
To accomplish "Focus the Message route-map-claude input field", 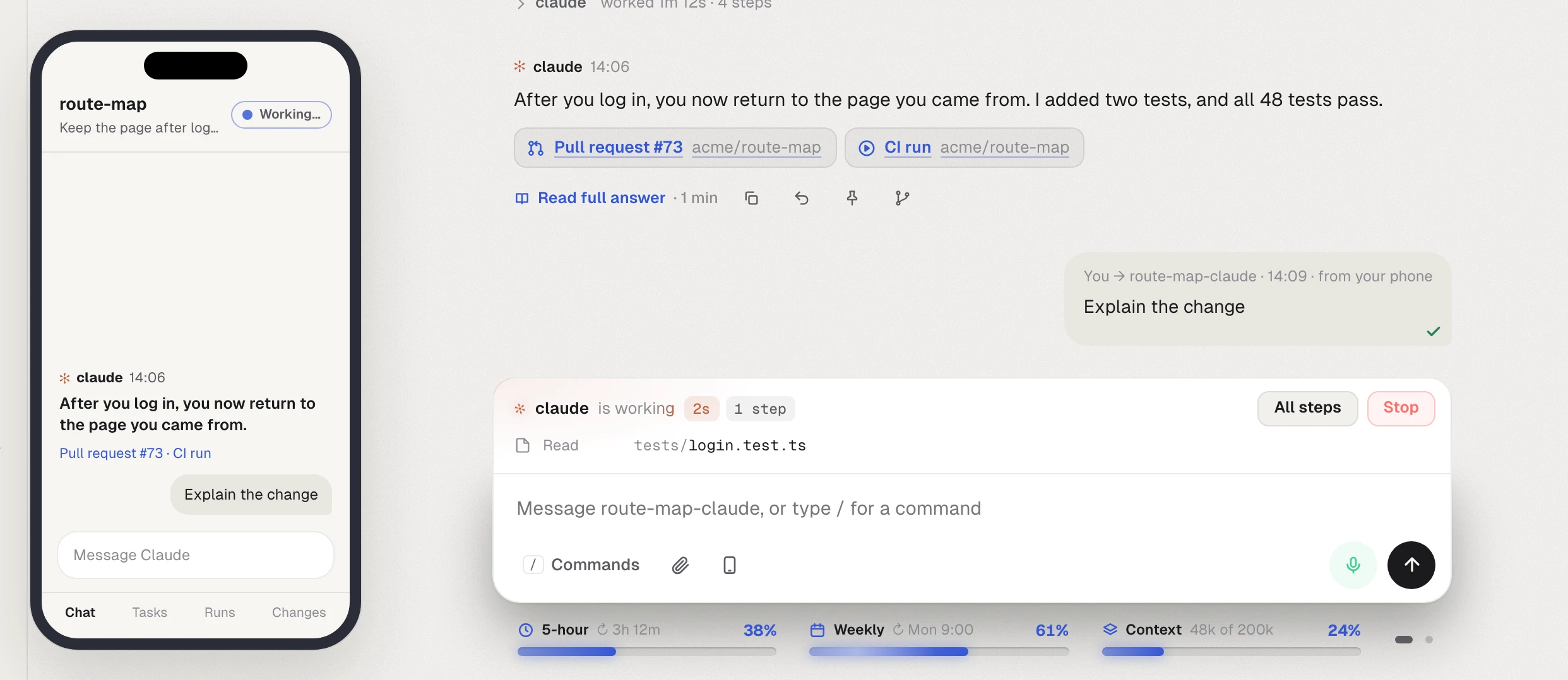I will pos(972,508).
